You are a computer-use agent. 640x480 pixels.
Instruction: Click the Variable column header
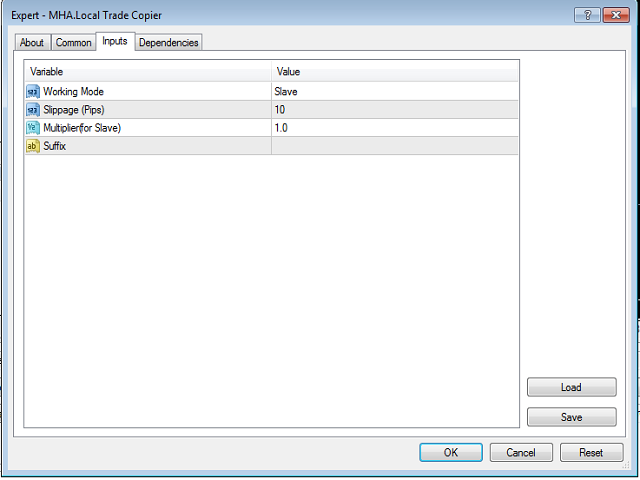pos(148,72)
